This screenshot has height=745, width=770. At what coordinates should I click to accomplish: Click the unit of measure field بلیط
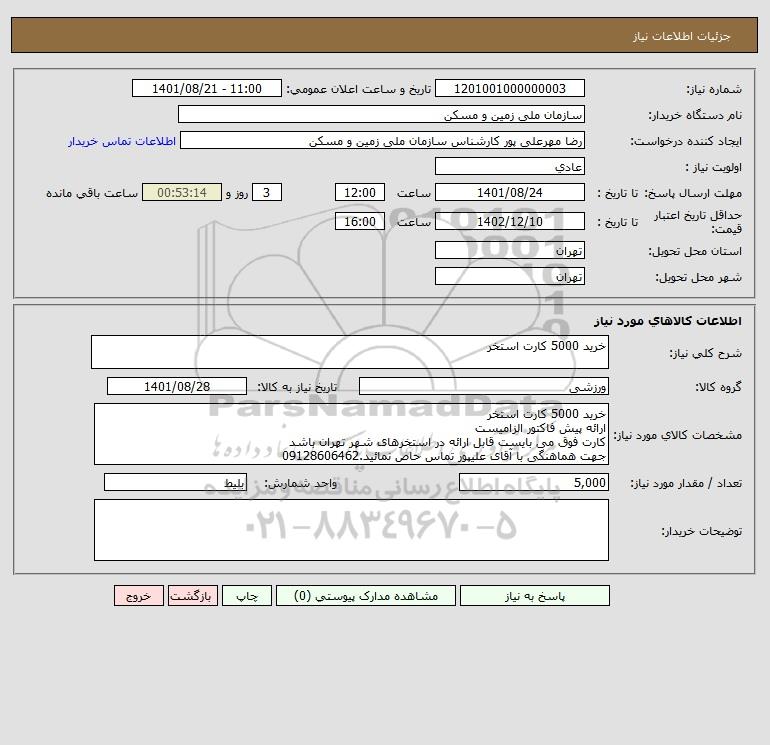tap(175, 482)
